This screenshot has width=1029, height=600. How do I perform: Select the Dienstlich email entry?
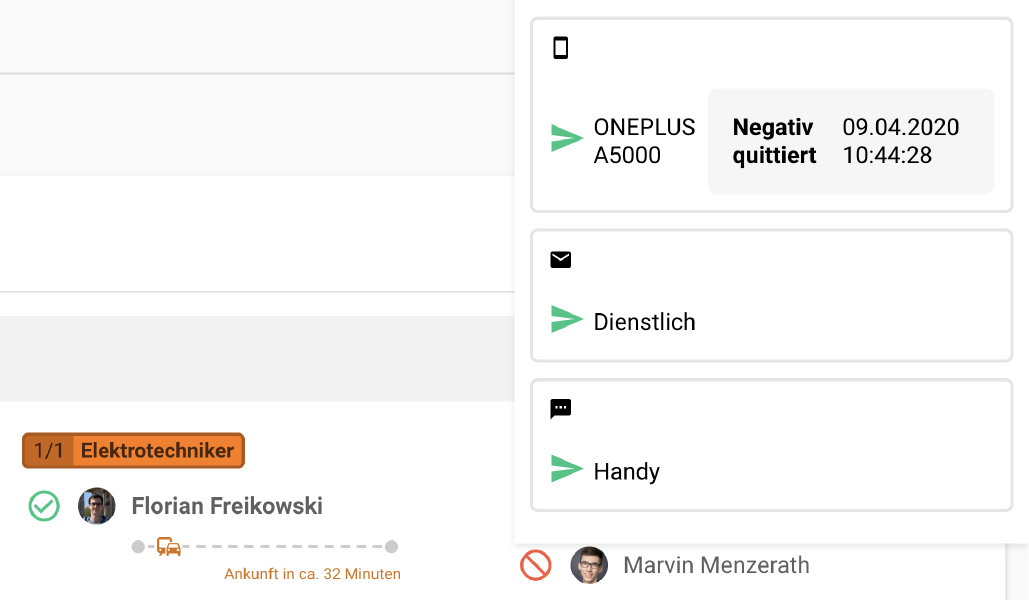pyautogui.click(x=644, y=322)
